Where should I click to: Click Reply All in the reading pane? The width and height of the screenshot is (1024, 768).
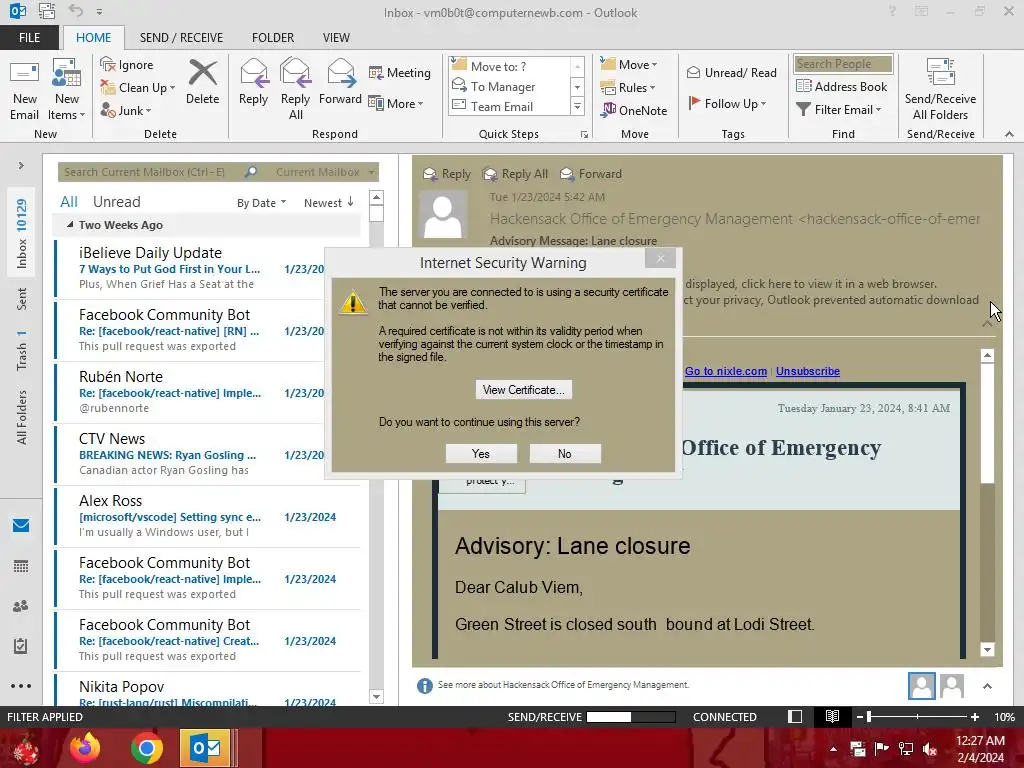tap(515, 174)
